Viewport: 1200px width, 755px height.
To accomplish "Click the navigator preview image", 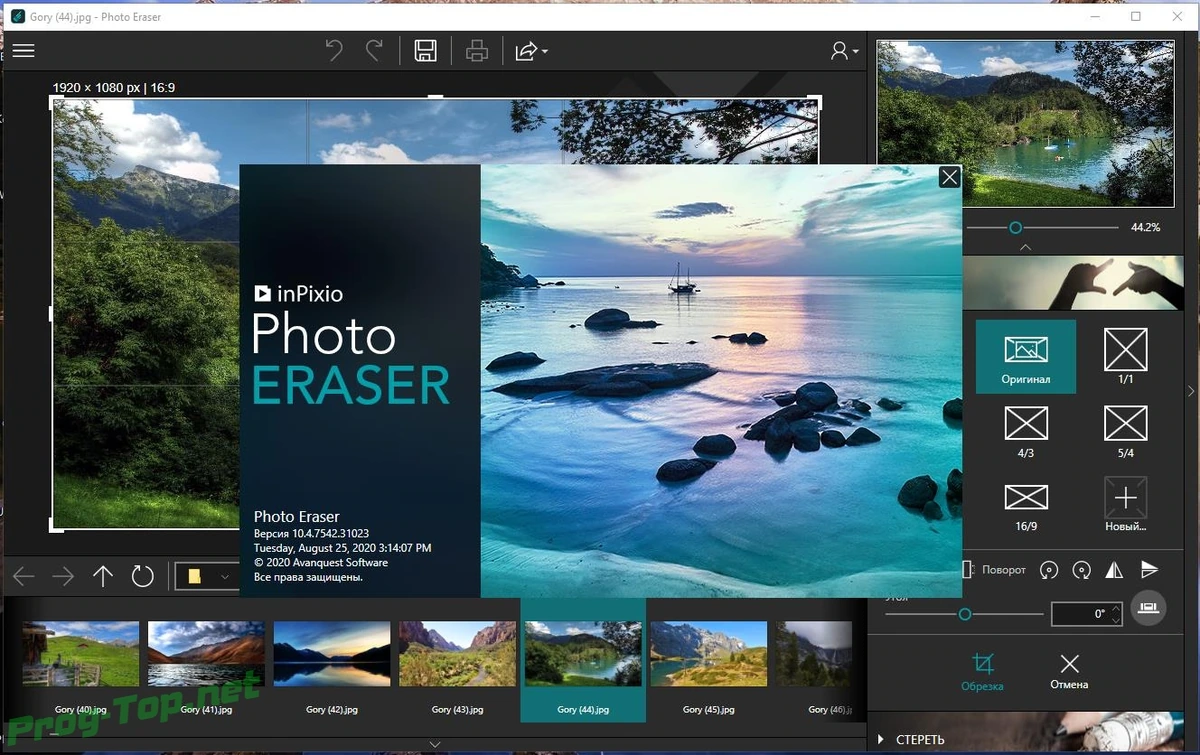I will 1025,123.
